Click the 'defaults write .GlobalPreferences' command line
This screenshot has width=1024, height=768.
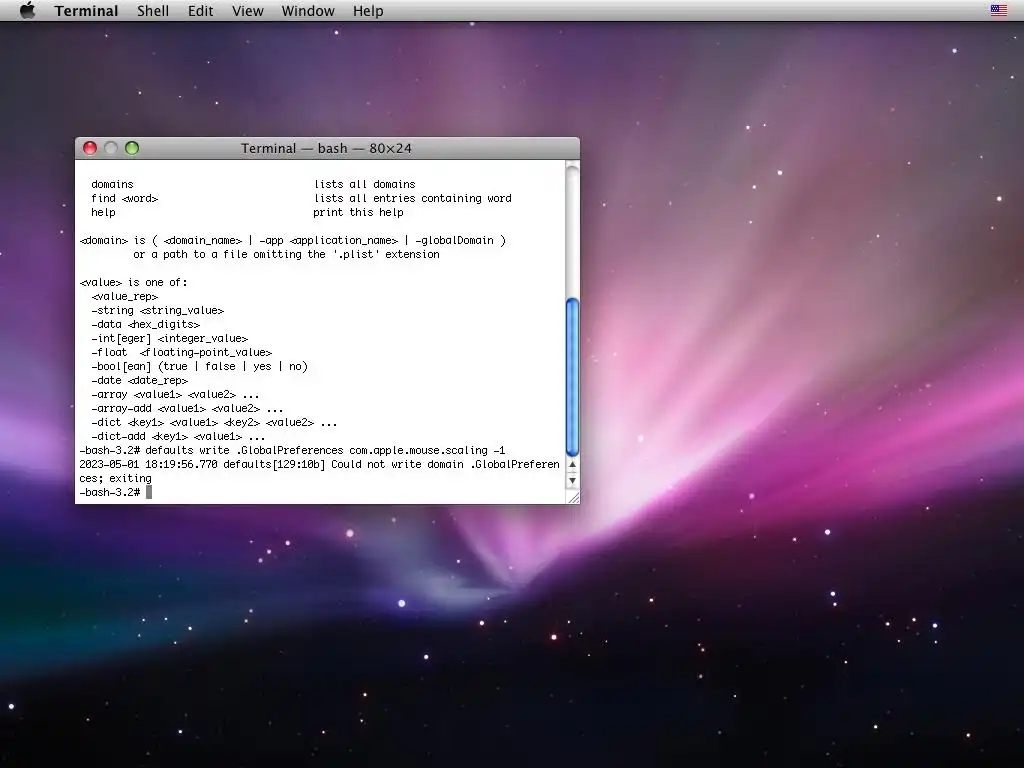(293, 451)
